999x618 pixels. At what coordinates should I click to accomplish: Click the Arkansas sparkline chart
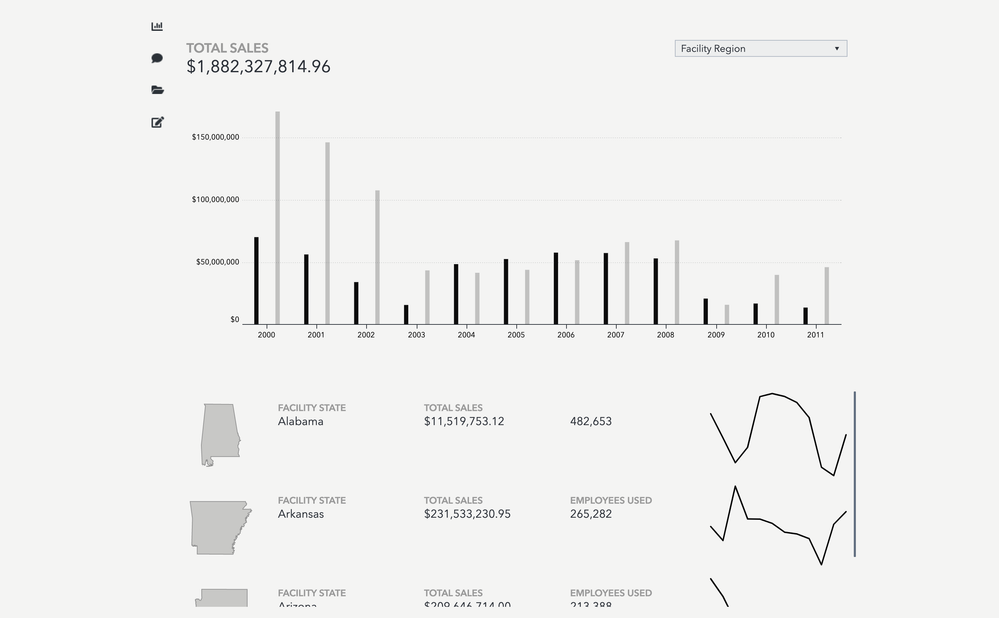(778, 526)
